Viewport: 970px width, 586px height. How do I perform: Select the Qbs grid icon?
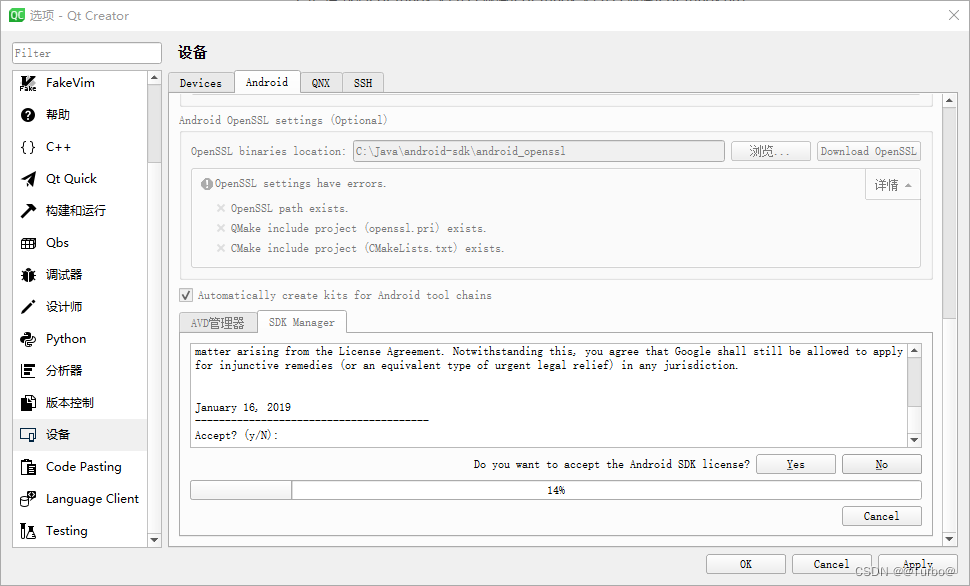(x=28, y=243)
